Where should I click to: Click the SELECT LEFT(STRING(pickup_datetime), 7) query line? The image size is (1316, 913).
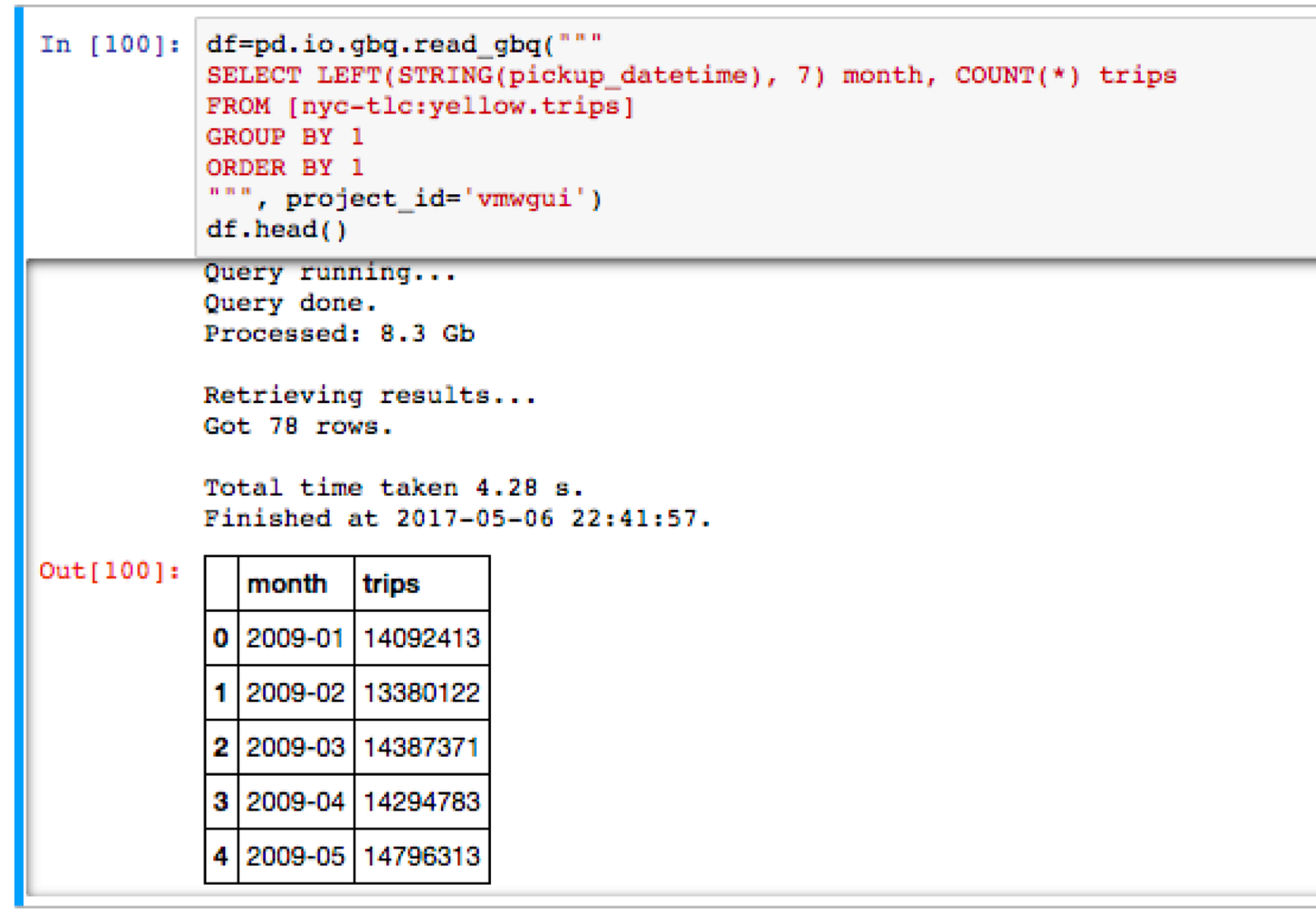pos(691,75)
